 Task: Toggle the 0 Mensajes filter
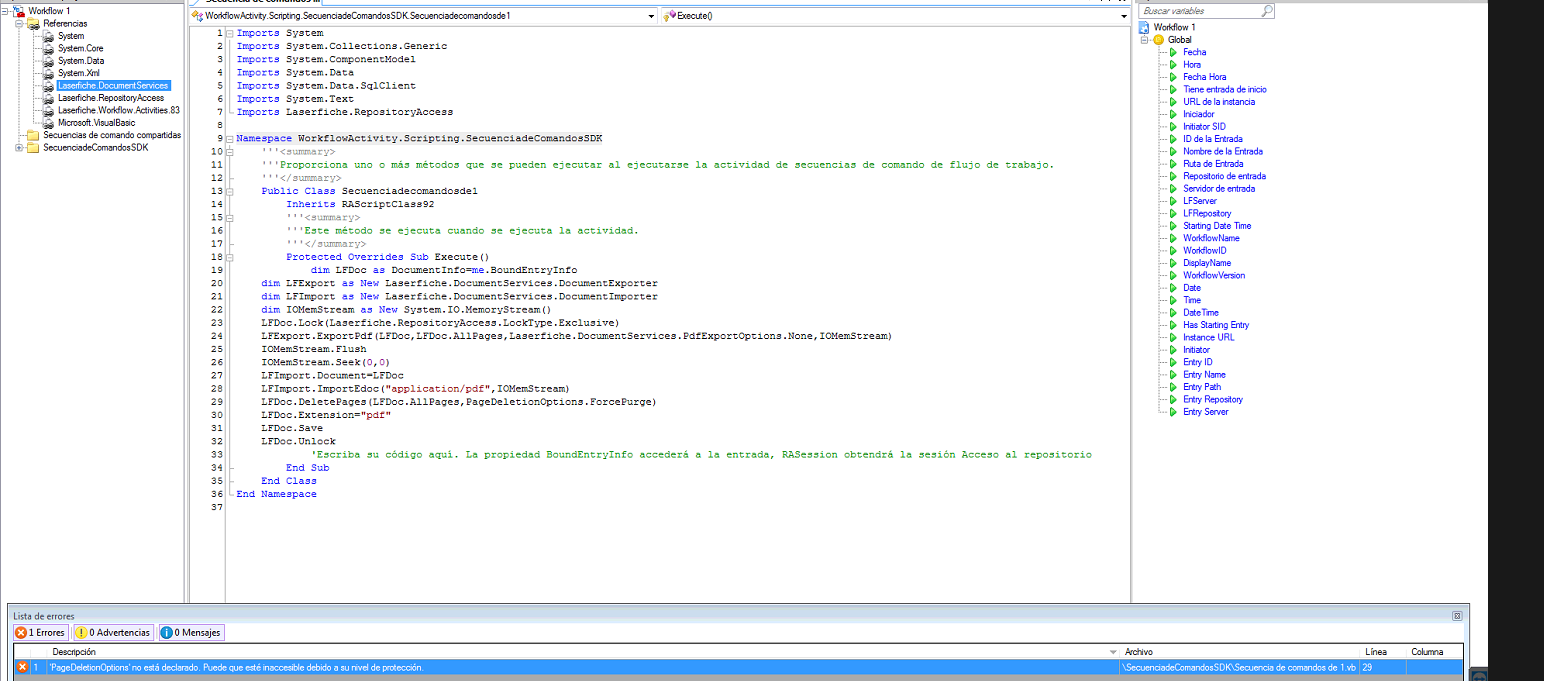pos(191,632)
